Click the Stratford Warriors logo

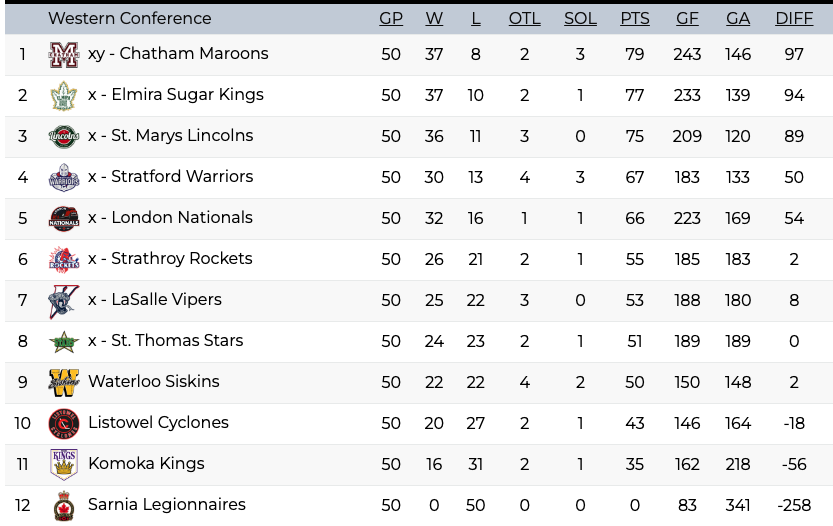point(64,178)
